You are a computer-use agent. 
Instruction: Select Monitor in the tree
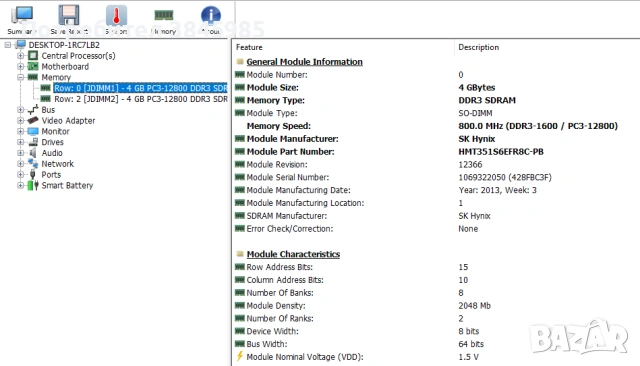[x=56, y=131]
